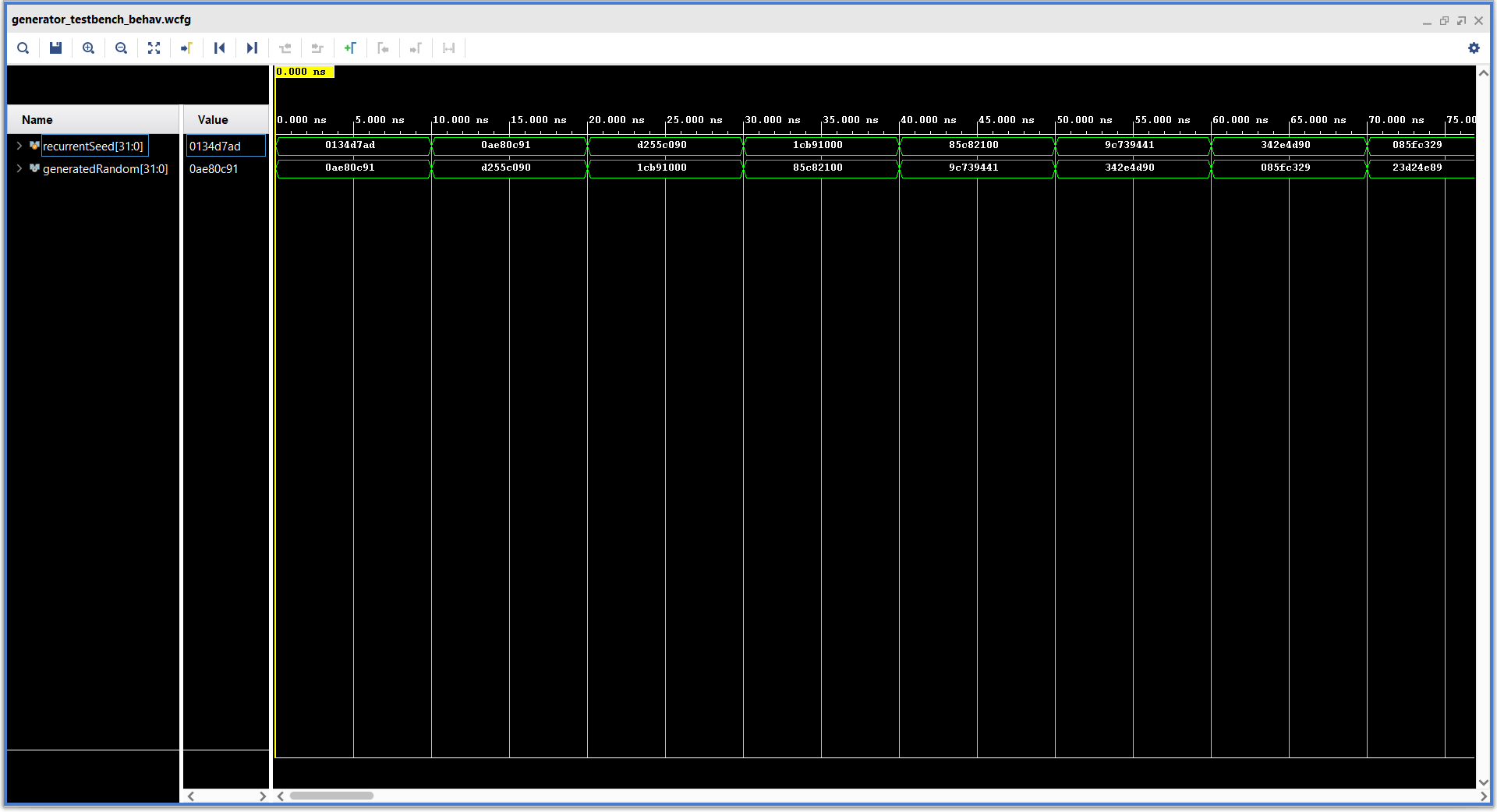This screenshot has width=1497, height=812.
Task: Save the waveform configuration
Action: pyautogui.click(x=55, y=48)
